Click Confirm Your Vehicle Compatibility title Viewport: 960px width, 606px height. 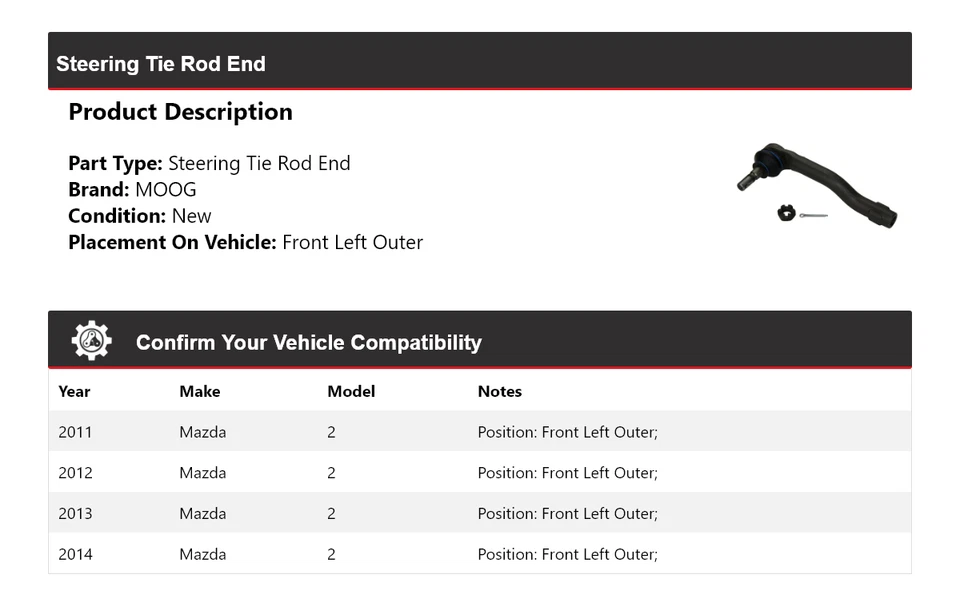tap(308, 342)
